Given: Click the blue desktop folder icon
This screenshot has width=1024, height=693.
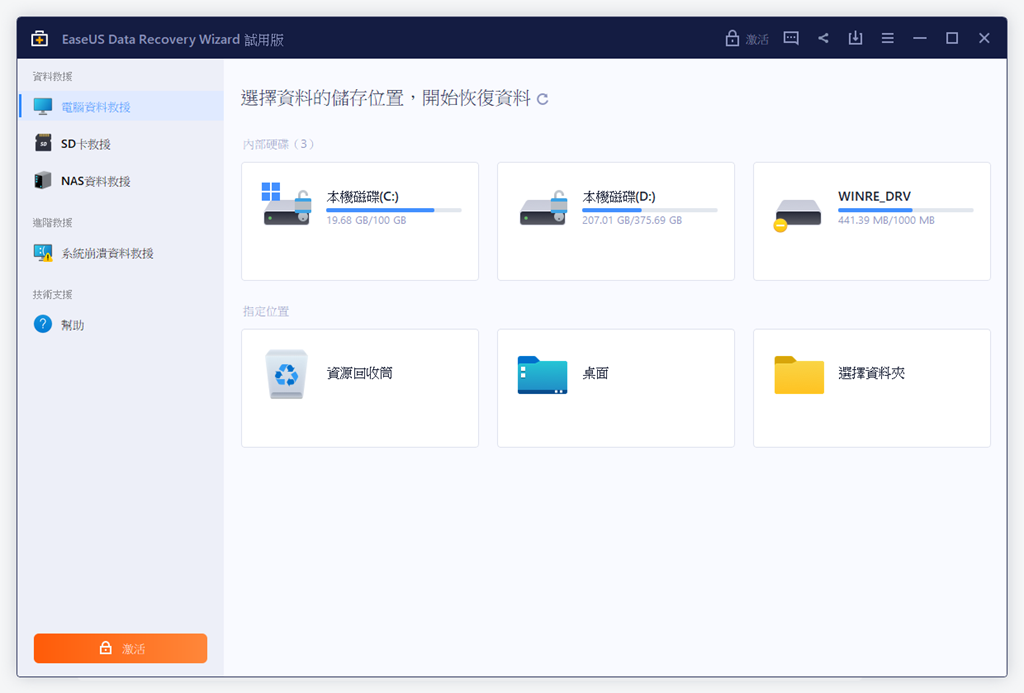Looking at the screenshot, I should 542,374.
